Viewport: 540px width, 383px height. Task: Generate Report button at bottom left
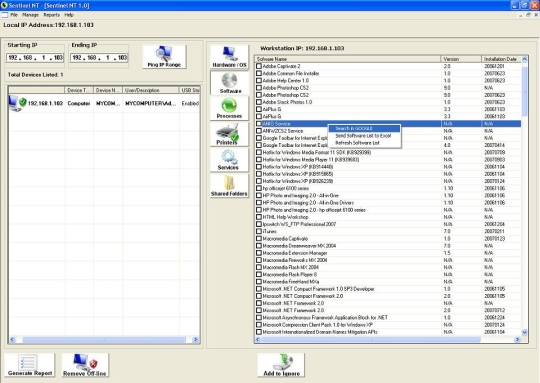pos(30,365)
